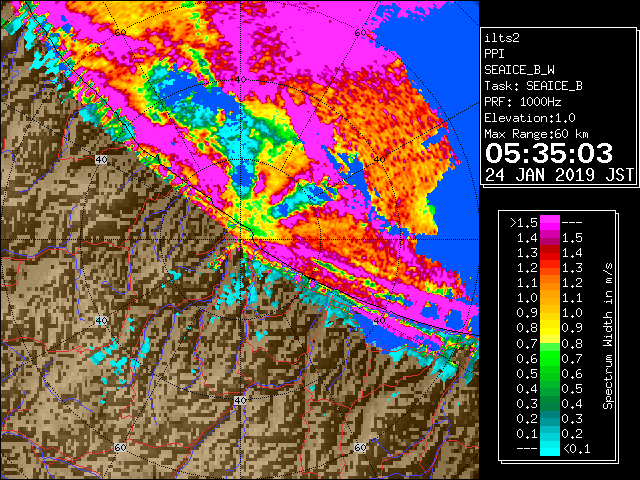Click the 60 km ring label at the southeast
The image size is (640, 480).
(360, 448)
